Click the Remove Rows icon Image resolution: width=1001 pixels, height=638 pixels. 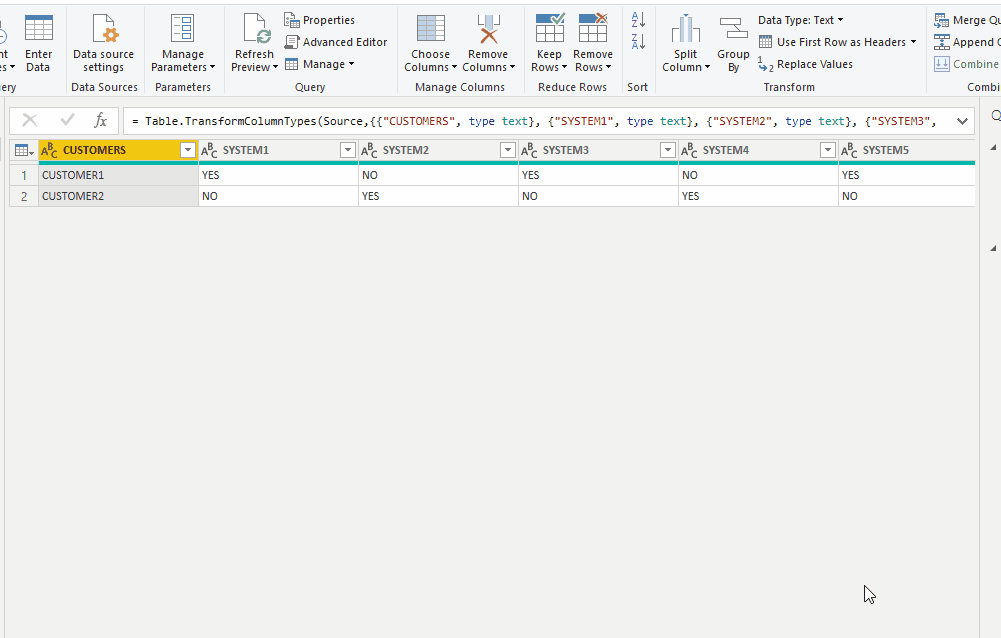pyautogui.click(x=592, y=29)
